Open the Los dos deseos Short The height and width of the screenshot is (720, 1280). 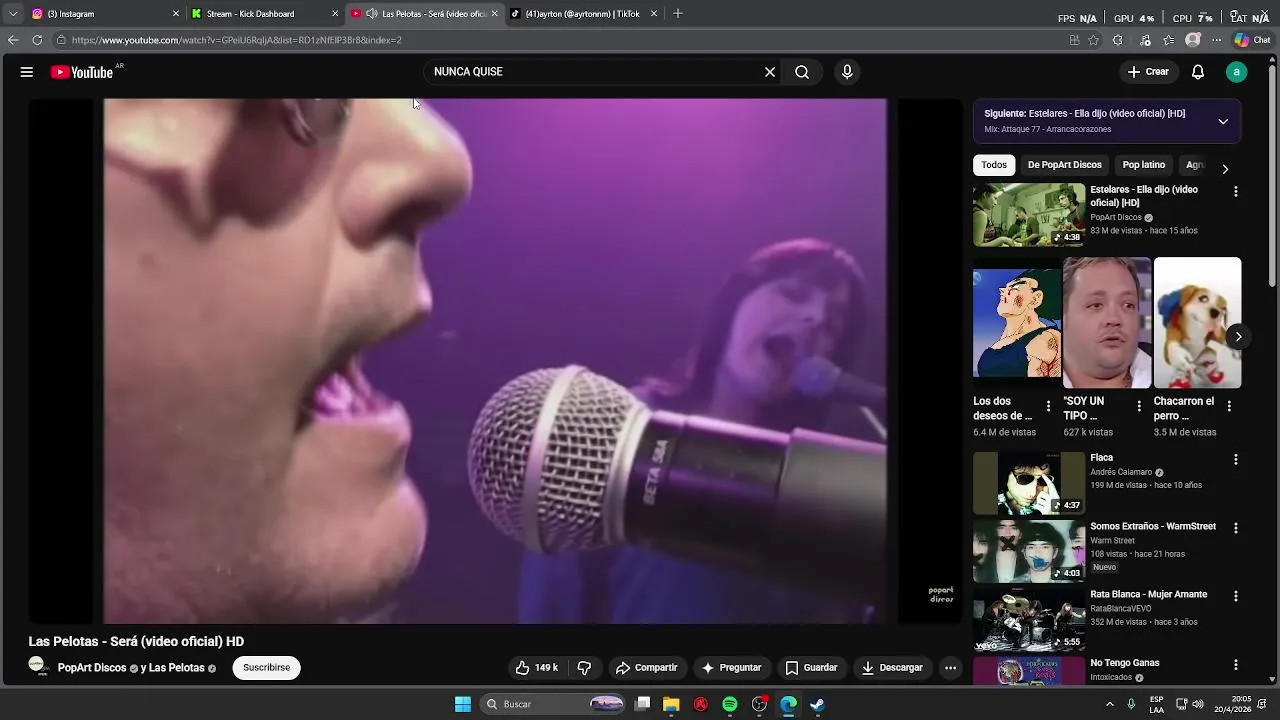(x=1017, y=323)
